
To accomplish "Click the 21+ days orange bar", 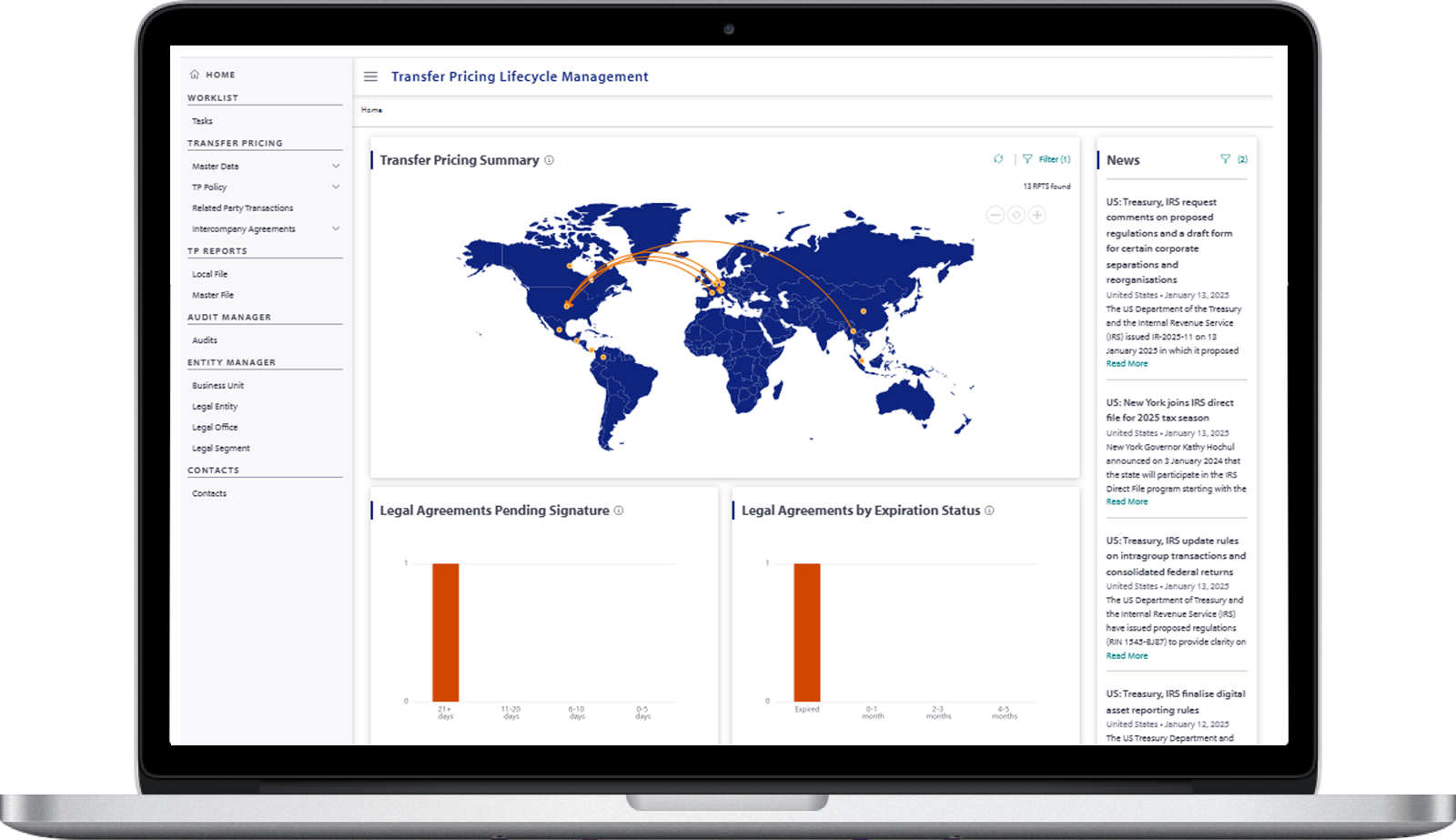I will (x=445, y=633).
